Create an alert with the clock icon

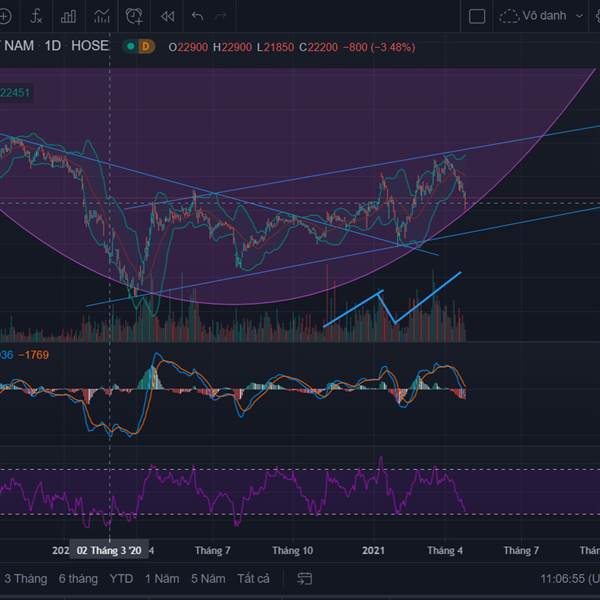pyautogui.click(x=134, y=16)
